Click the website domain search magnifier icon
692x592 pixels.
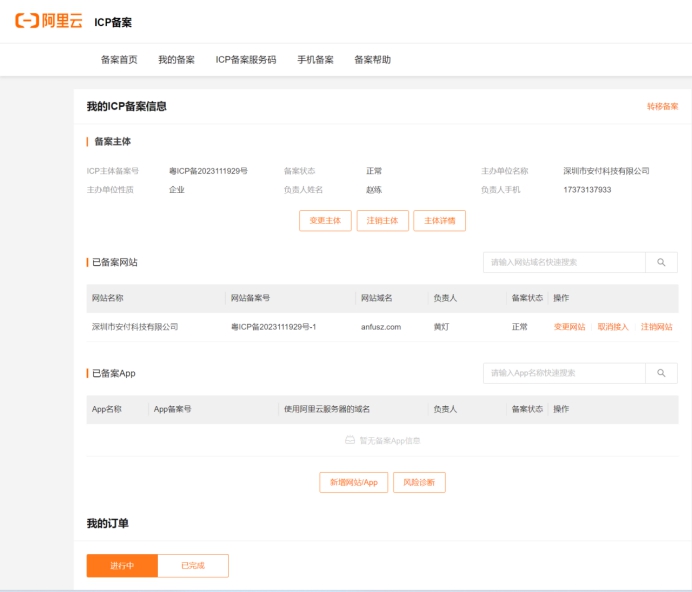(661, 262)
